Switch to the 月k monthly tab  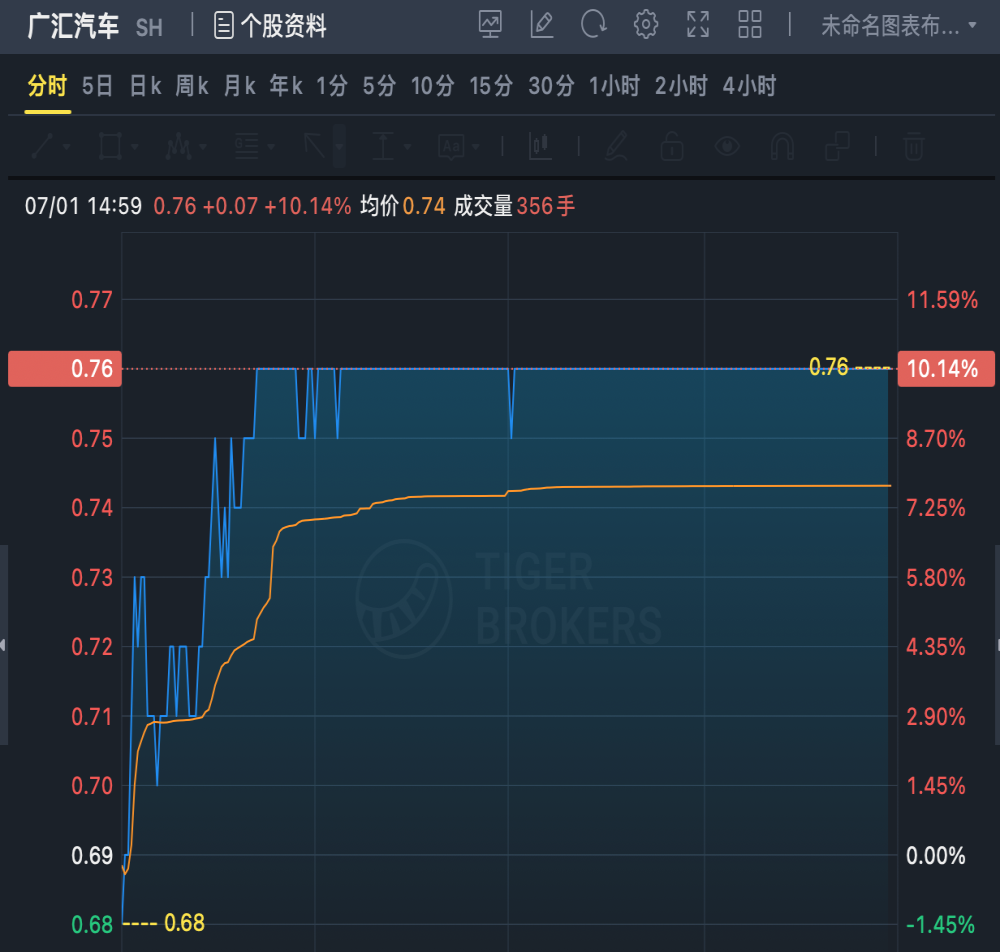239,85
